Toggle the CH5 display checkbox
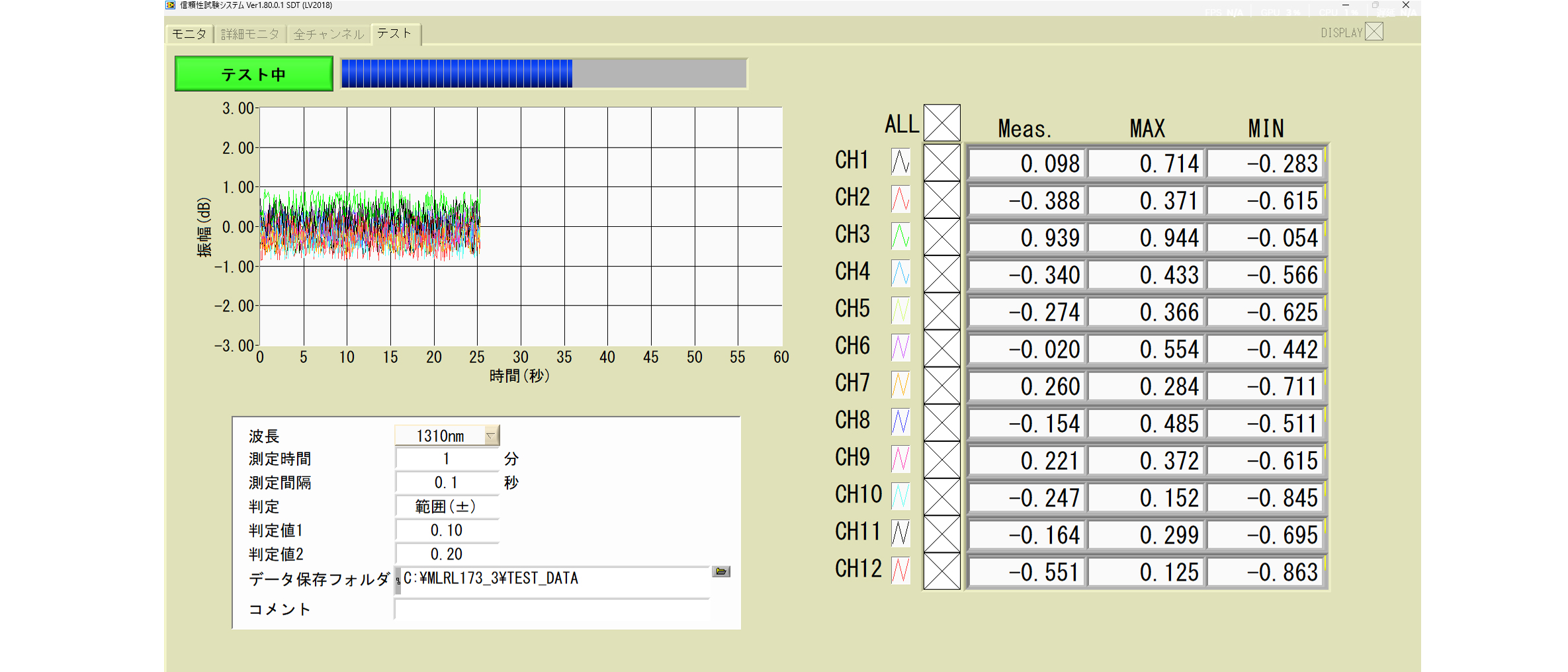 coord(941,311)
